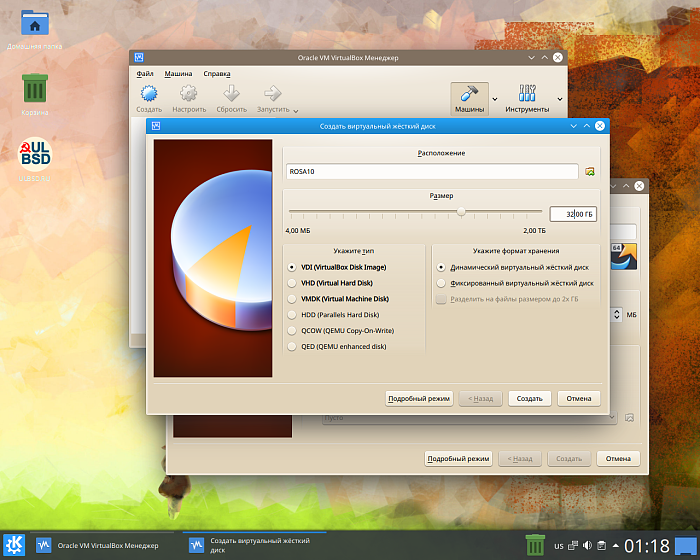Viewport: 700px width, 560px height.
Task: Click Создать button in the disk dialog
Action: point(529,398)
